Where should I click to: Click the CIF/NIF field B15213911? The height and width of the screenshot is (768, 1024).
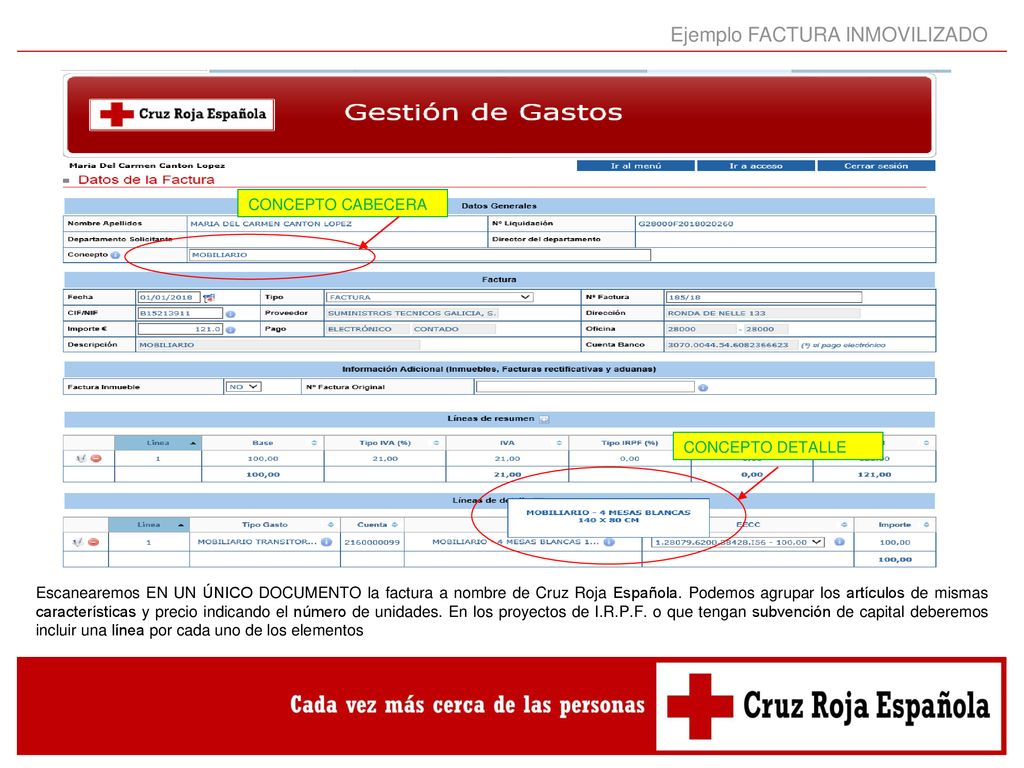click(x=180, y=313)
